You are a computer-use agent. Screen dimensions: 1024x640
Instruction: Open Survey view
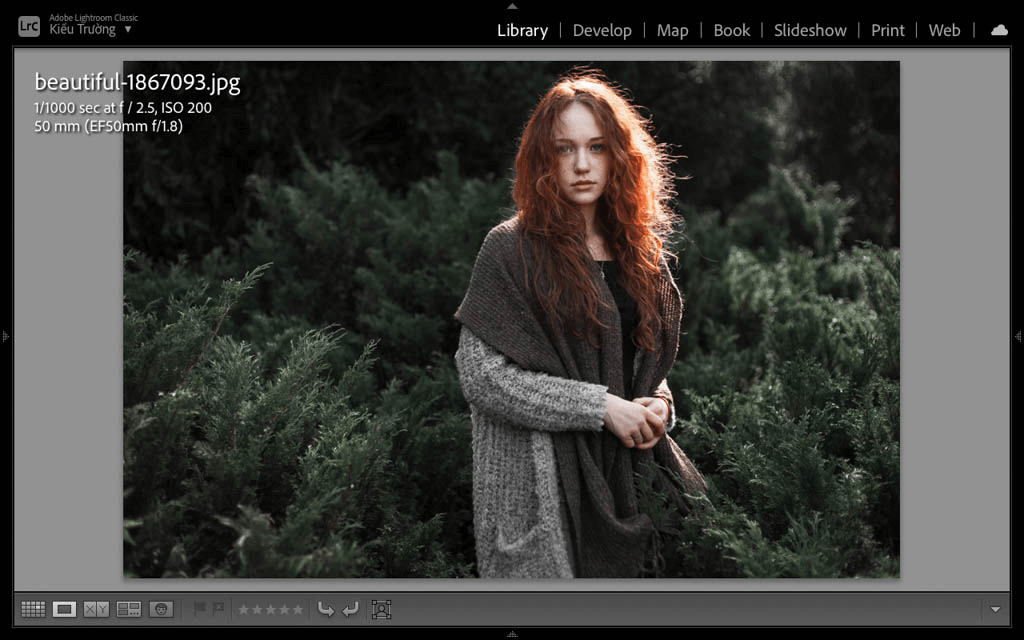(x=129, y=609)
